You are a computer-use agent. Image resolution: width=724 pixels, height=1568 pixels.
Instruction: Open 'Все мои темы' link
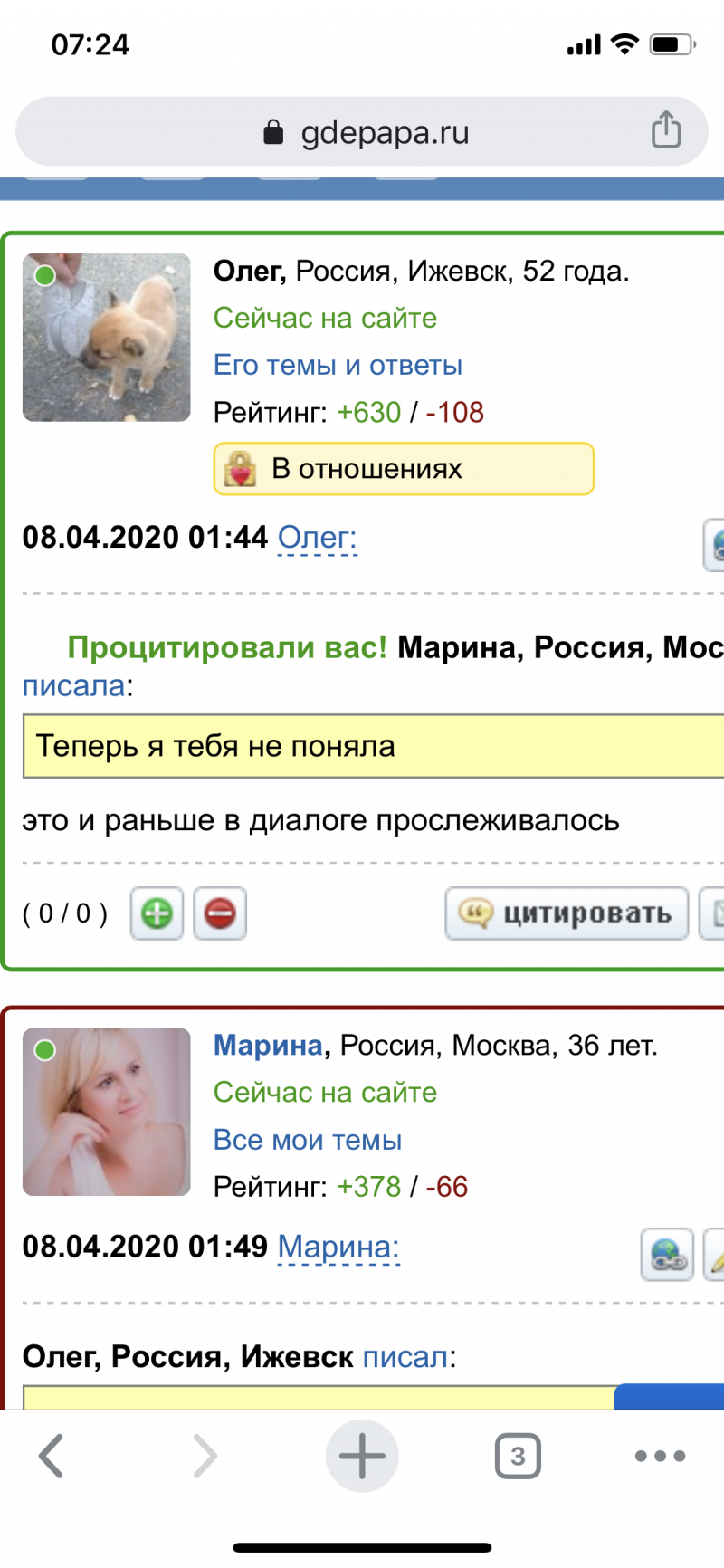tap(308, 1140)
